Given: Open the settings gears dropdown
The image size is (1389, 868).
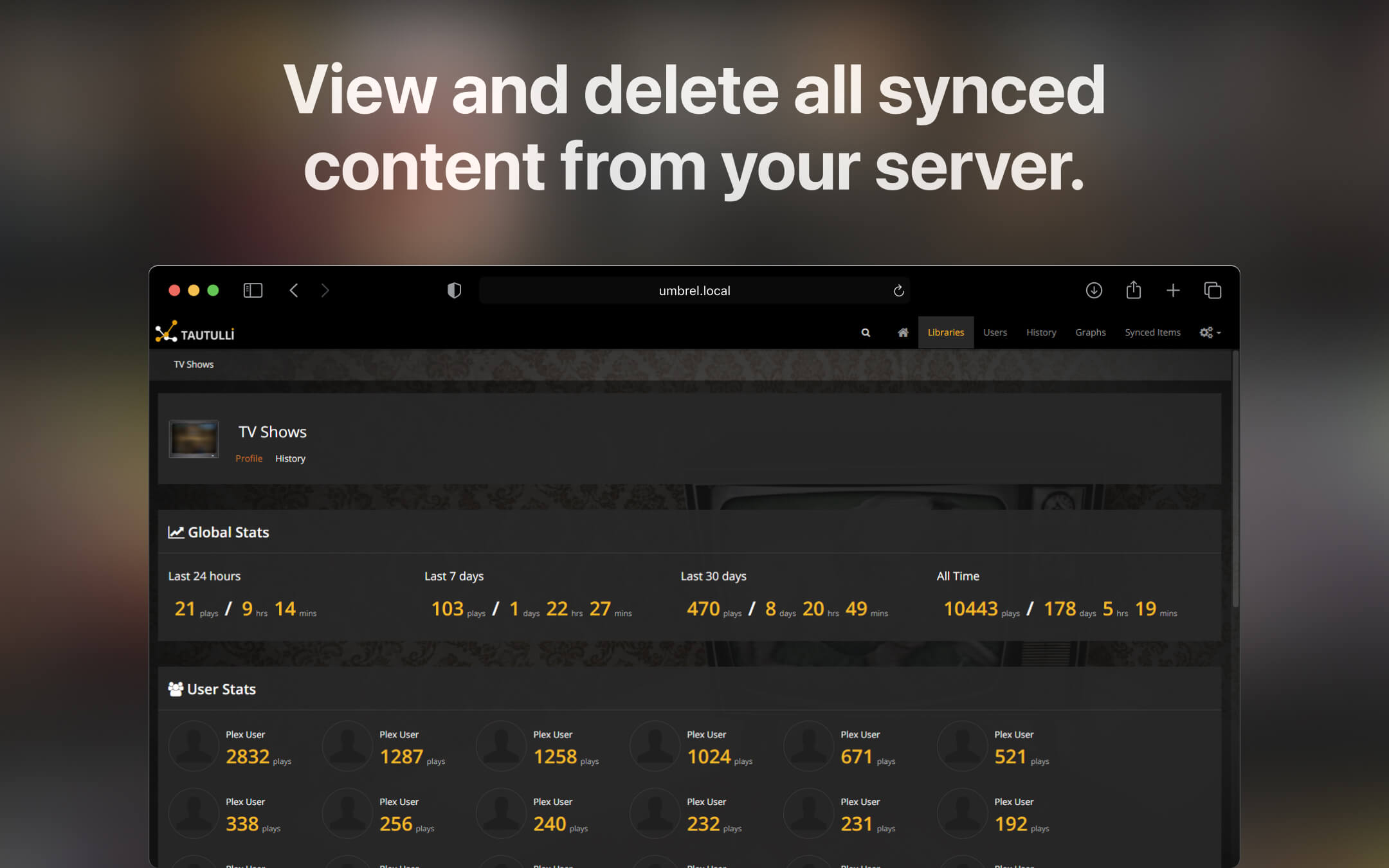Looking at the screenshot, I should (x=1210, y=332).
